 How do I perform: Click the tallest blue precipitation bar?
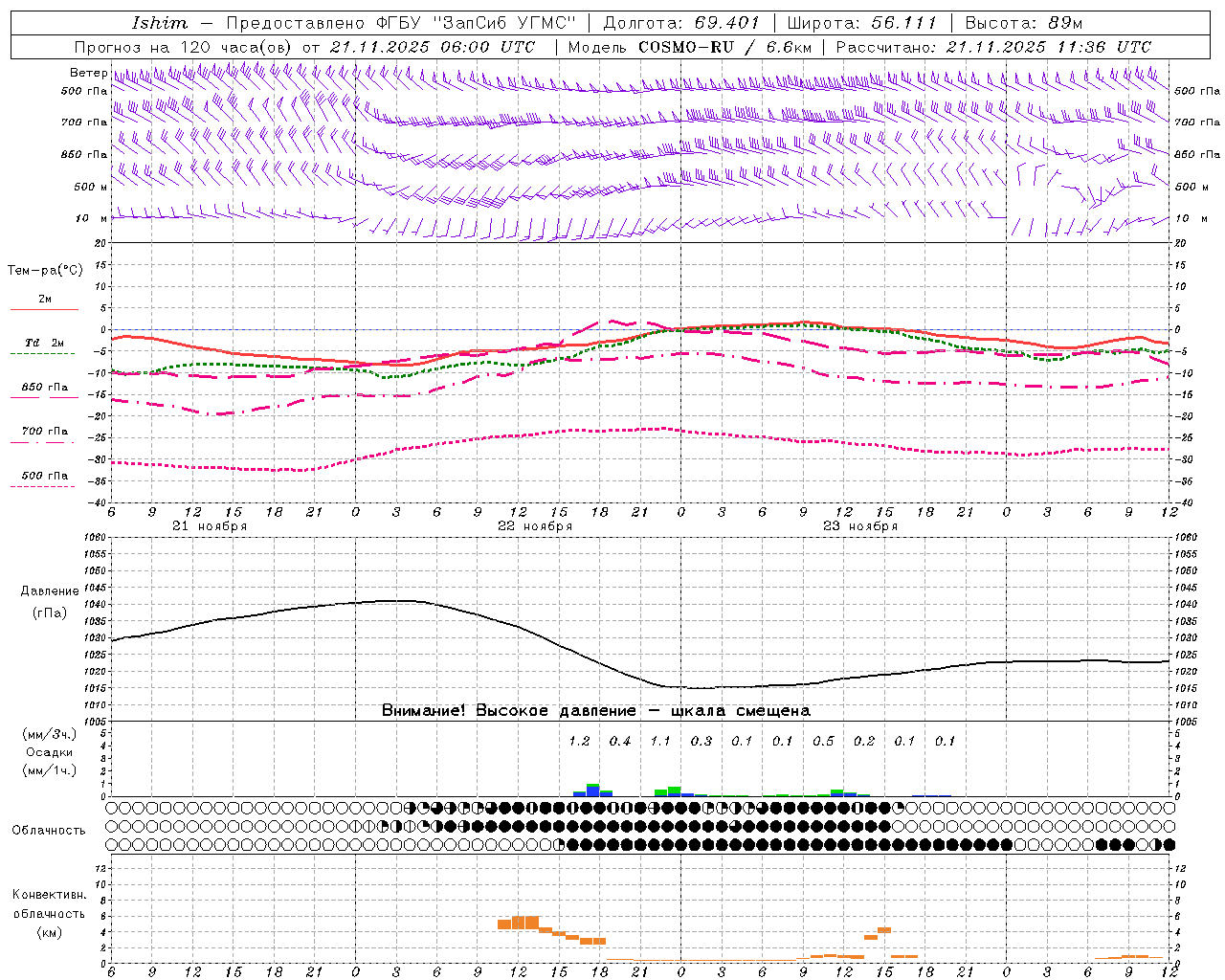pos(592,791)
